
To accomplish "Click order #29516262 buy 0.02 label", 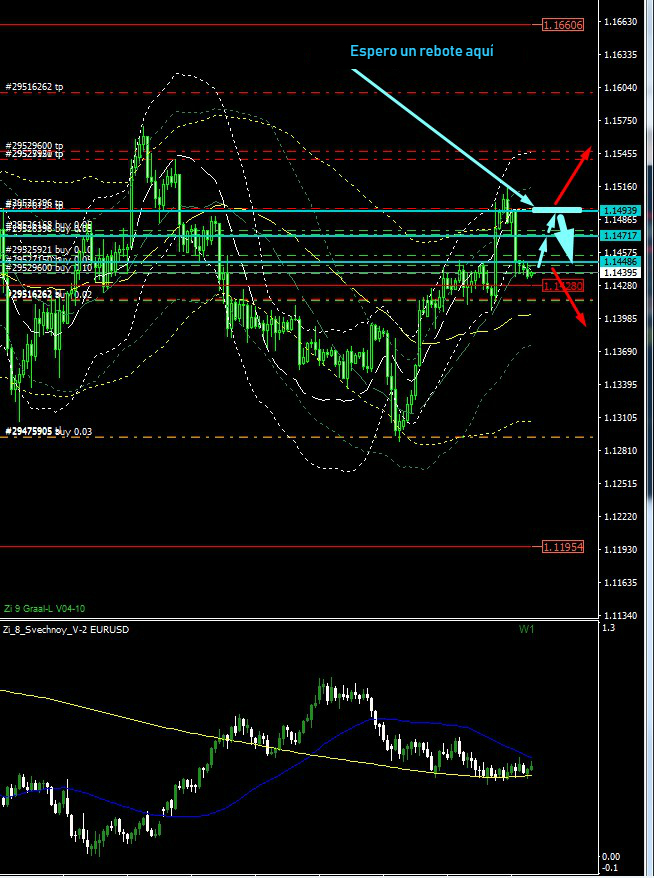I will [49, 295].
